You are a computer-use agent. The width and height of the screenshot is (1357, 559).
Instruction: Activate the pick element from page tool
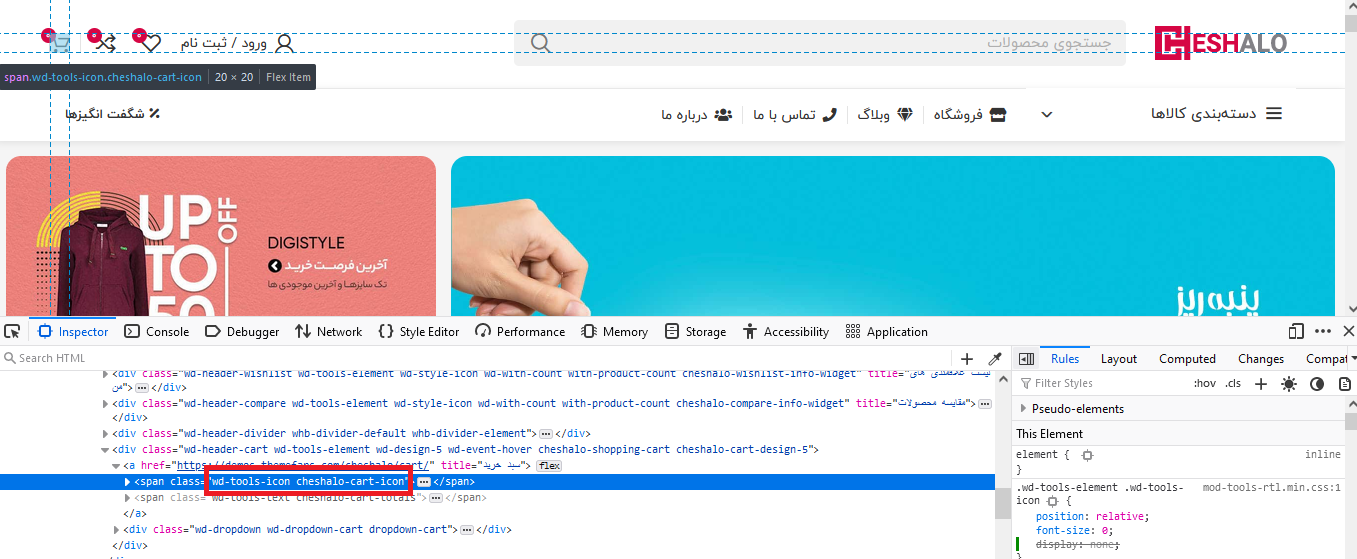12,332
